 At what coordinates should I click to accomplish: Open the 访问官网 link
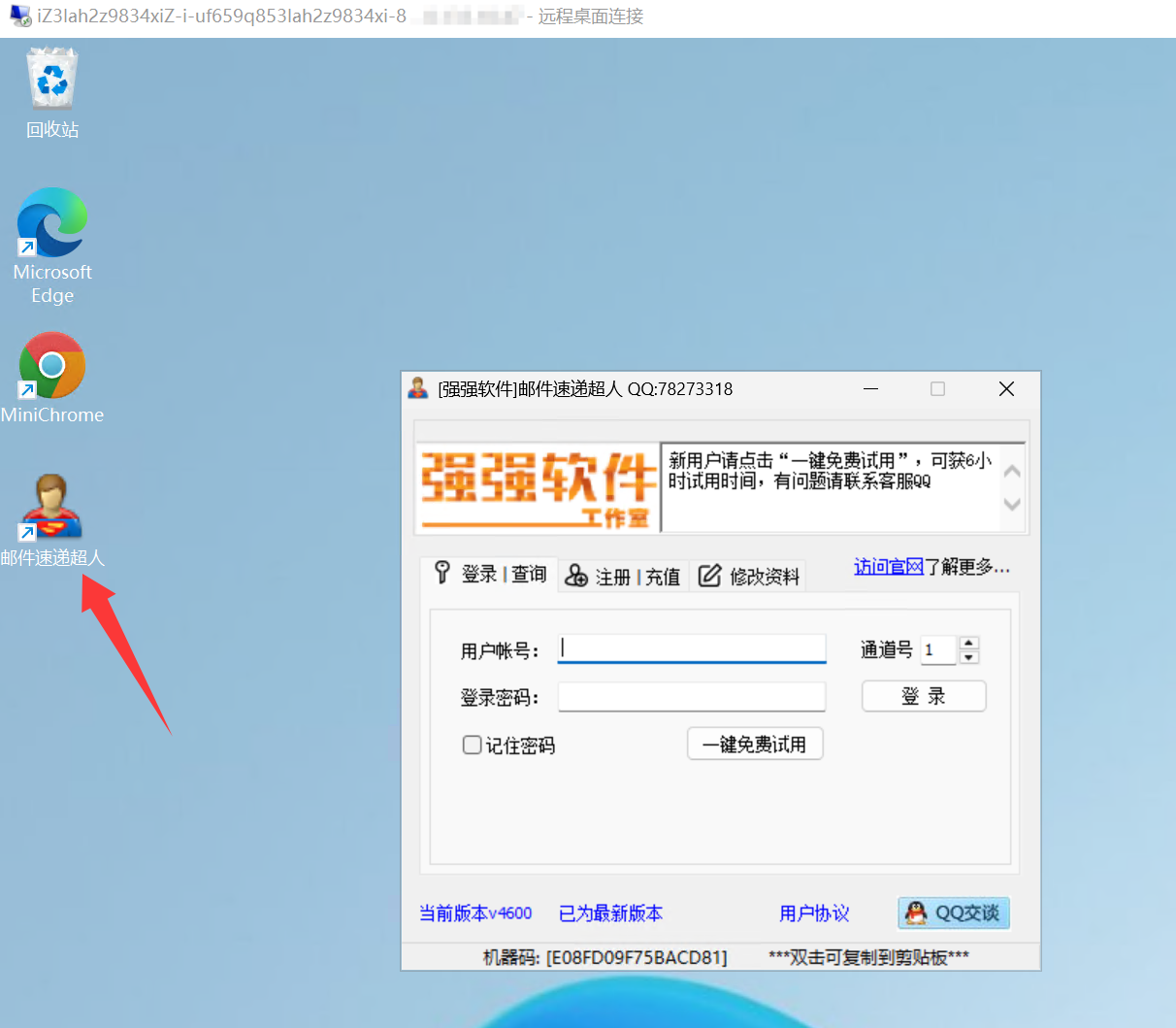(888, 567)
